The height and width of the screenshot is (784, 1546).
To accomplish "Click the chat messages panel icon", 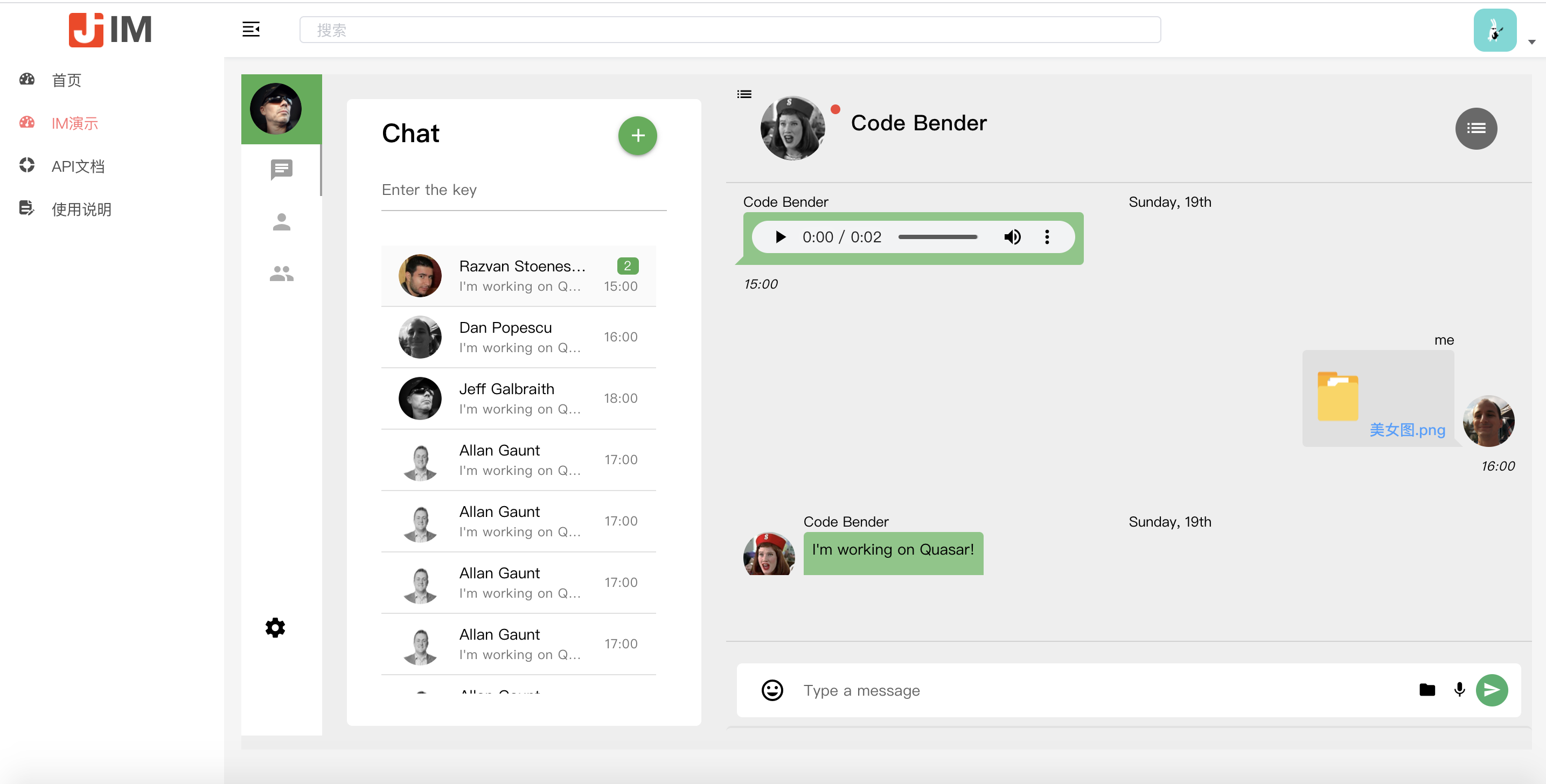I will [280, 168].
